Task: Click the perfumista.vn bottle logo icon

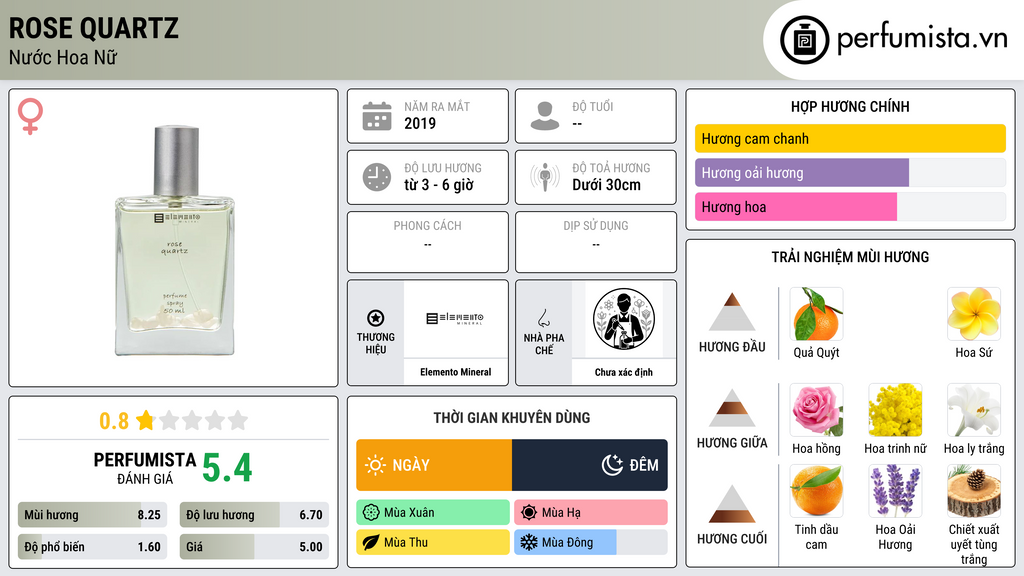Action: tap(804, 40)
